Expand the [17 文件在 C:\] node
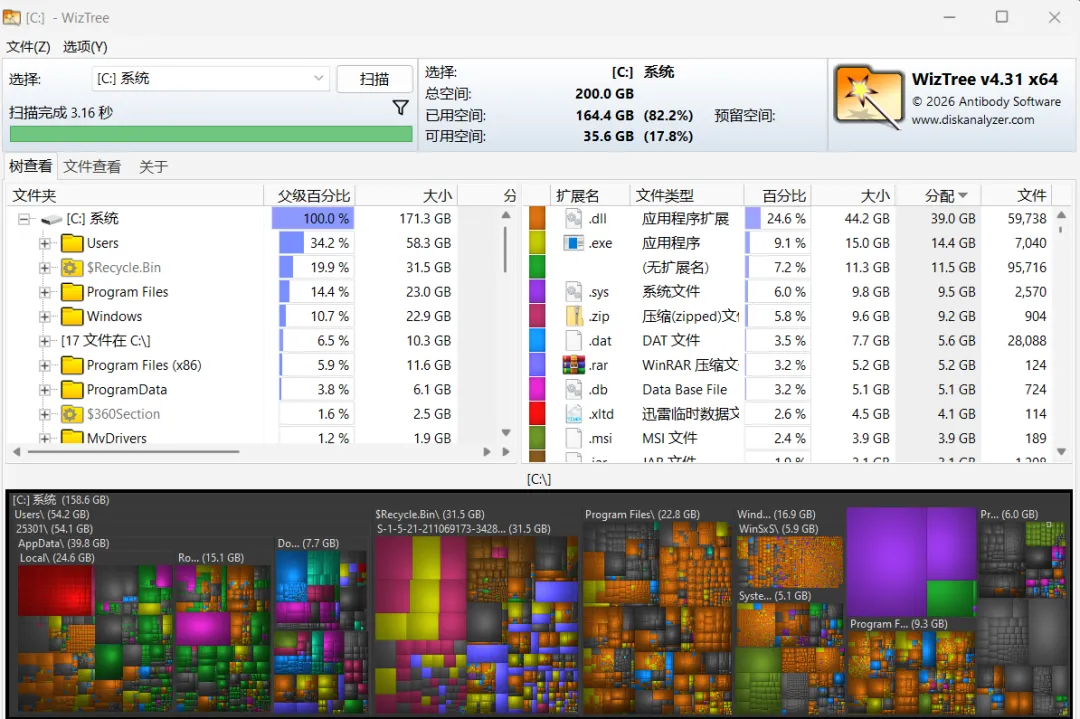This screenshot has width=1080, height=719. click(x=45, y=341)
